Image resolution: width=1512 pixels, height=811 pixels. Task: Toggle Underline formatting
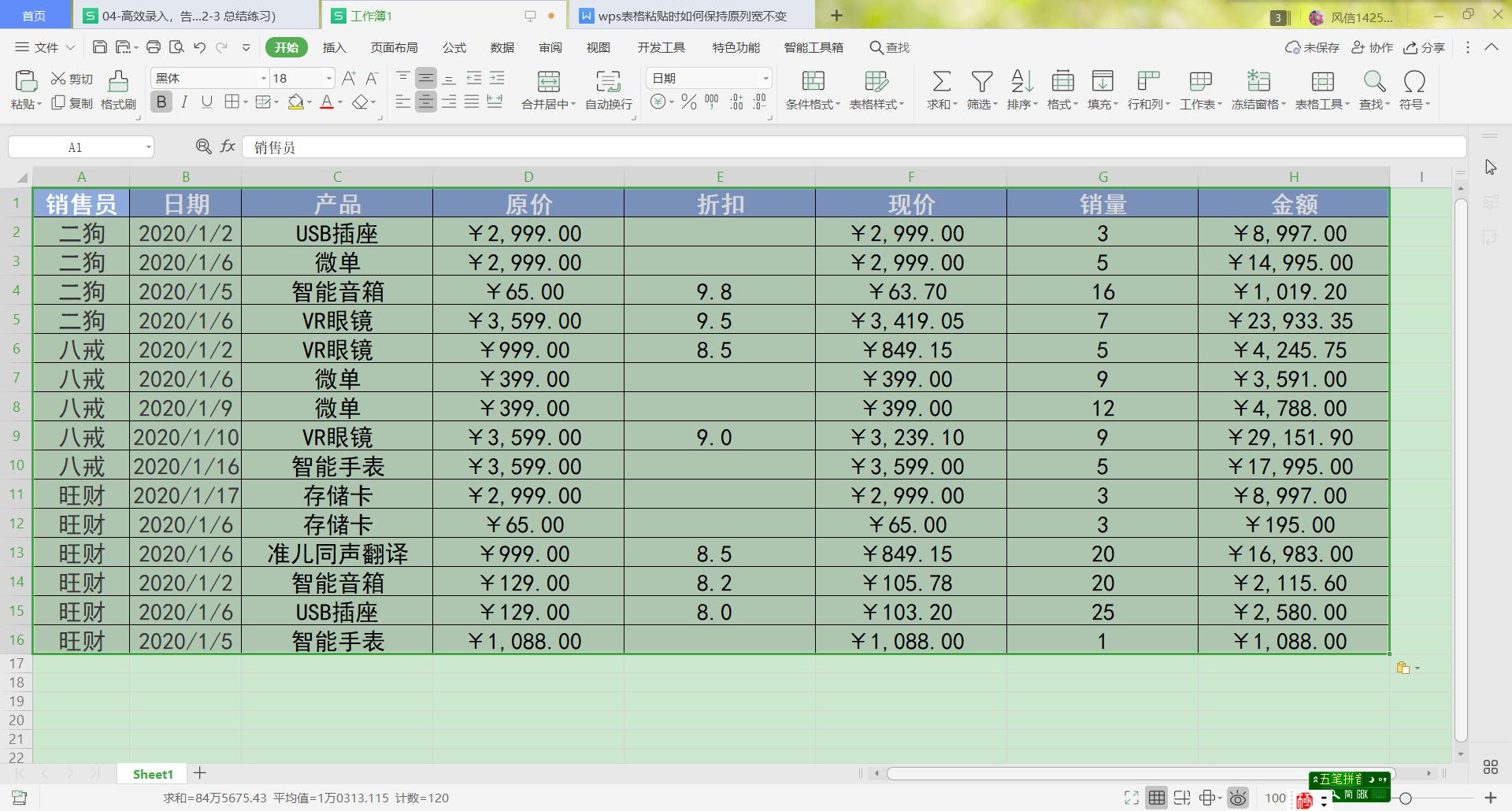tap(207, 102)
